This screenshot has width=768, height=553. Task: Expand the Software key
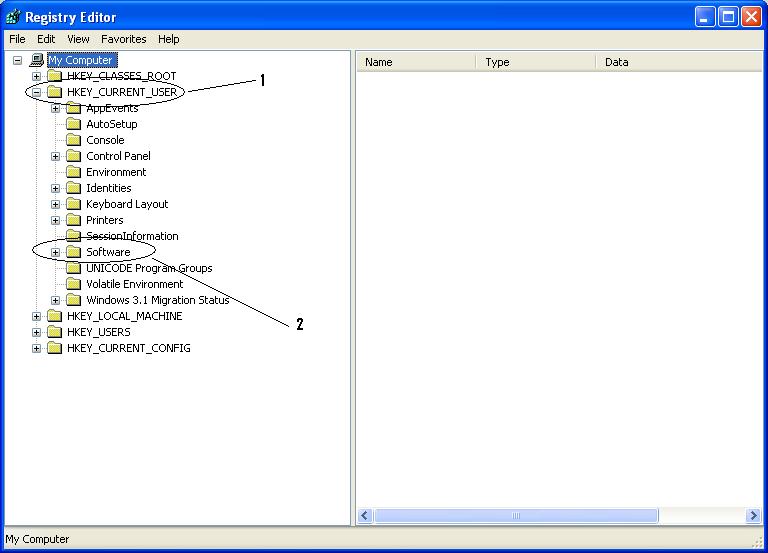56,252
